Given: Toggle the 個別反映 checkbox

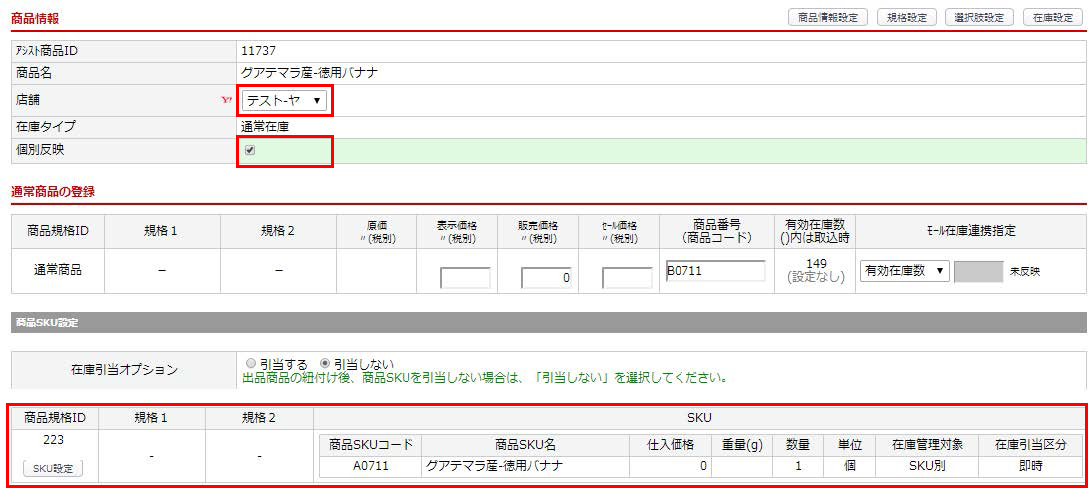Looking at the screenshot, I should tap(250, 150).
